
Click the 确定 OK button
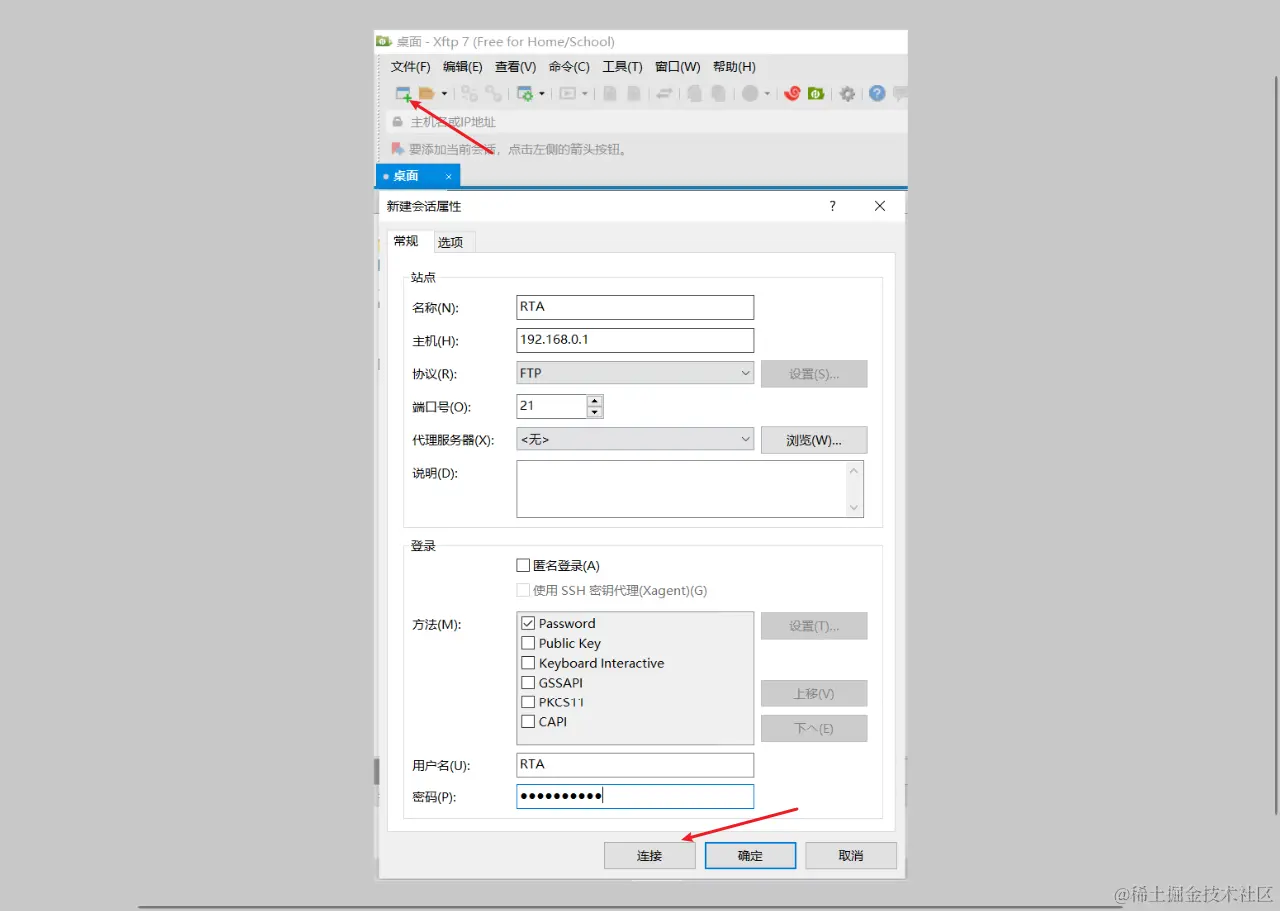pos(750,855)
